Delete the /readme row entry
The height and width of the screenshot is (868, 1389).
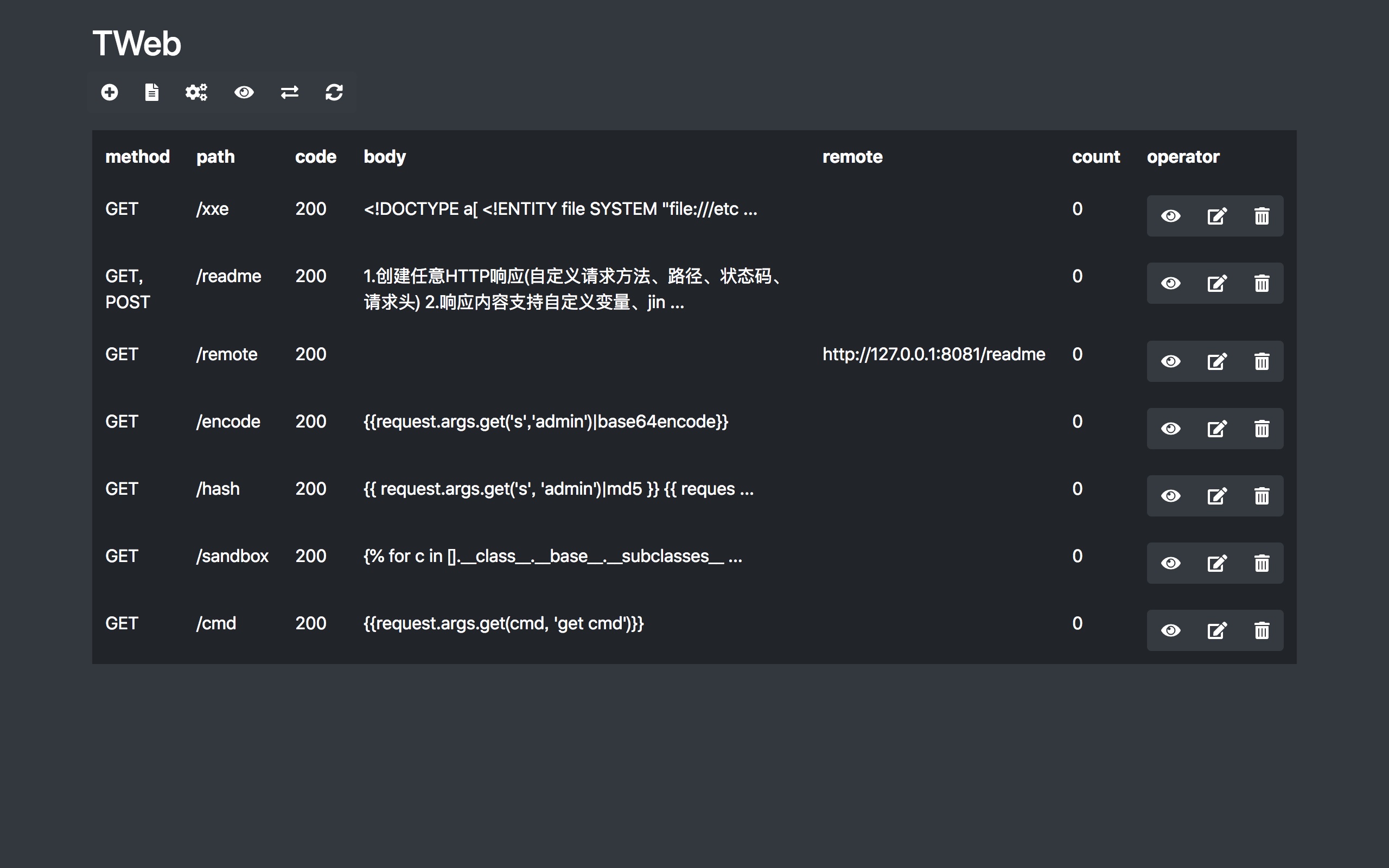(1261, 284)
